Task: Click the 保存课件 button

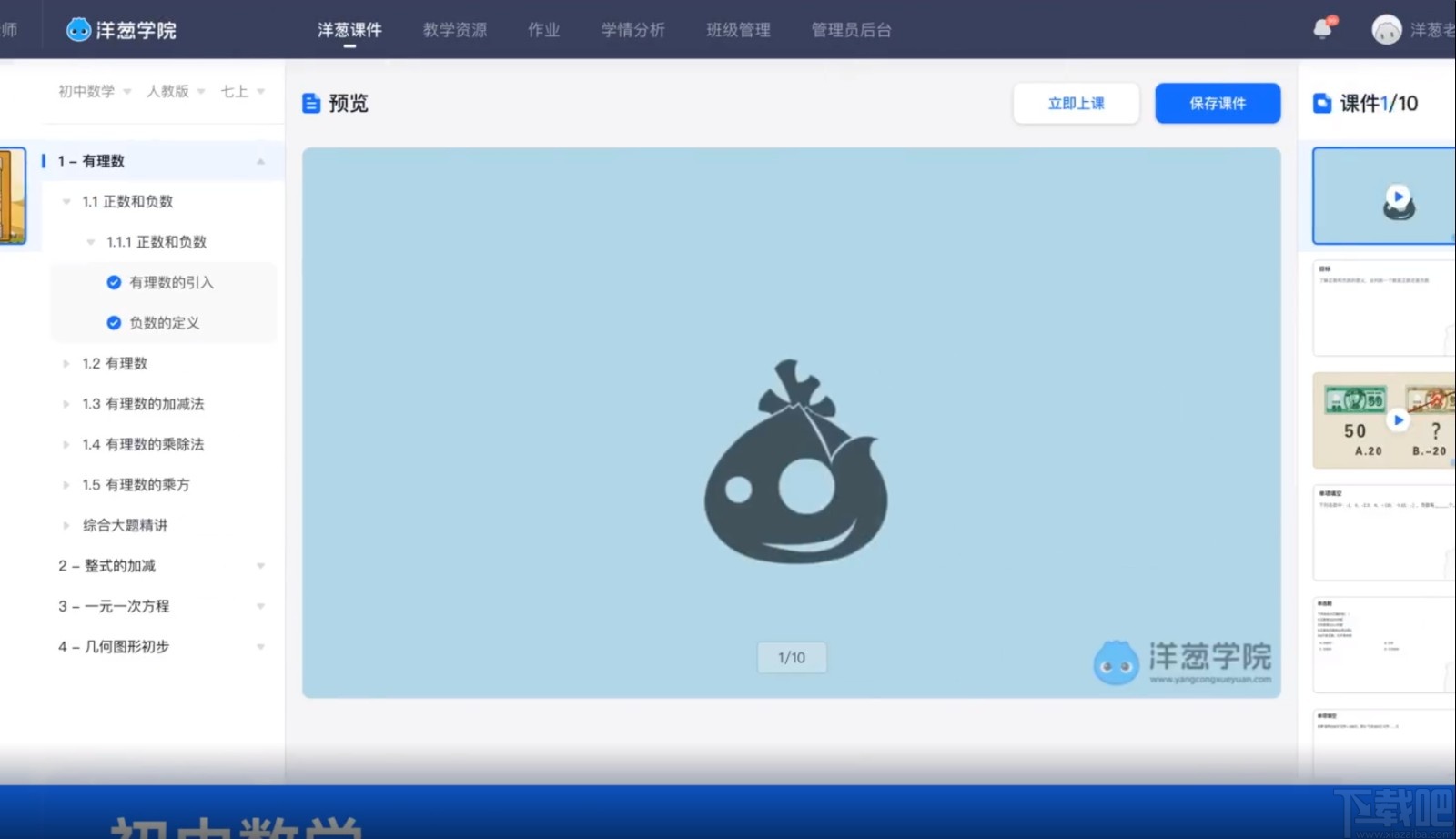Action: tap(1218, 103)
